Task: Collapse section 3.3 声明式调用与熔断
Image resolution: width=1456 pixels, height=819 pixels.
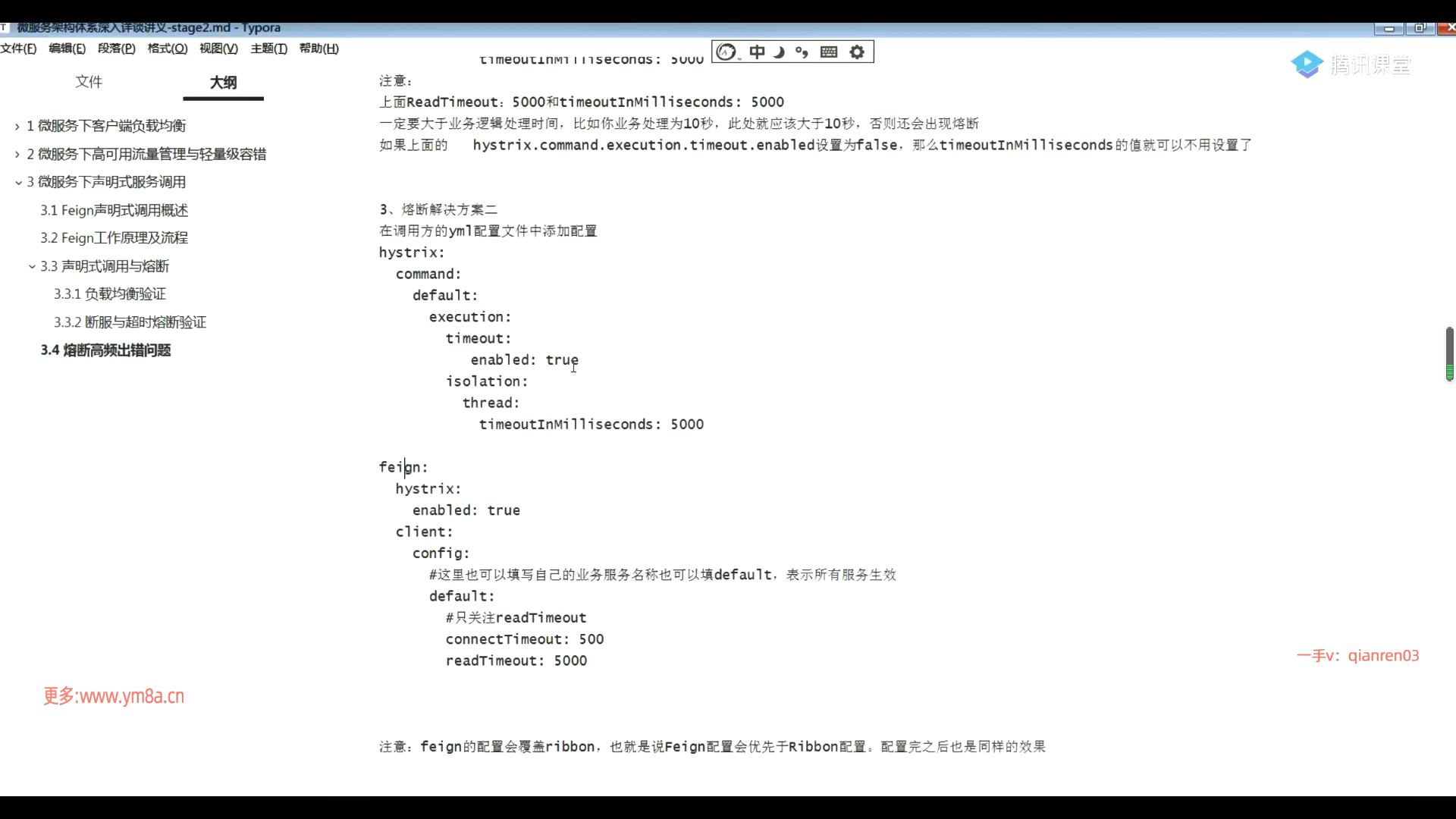Action: (x=32, y=267)
